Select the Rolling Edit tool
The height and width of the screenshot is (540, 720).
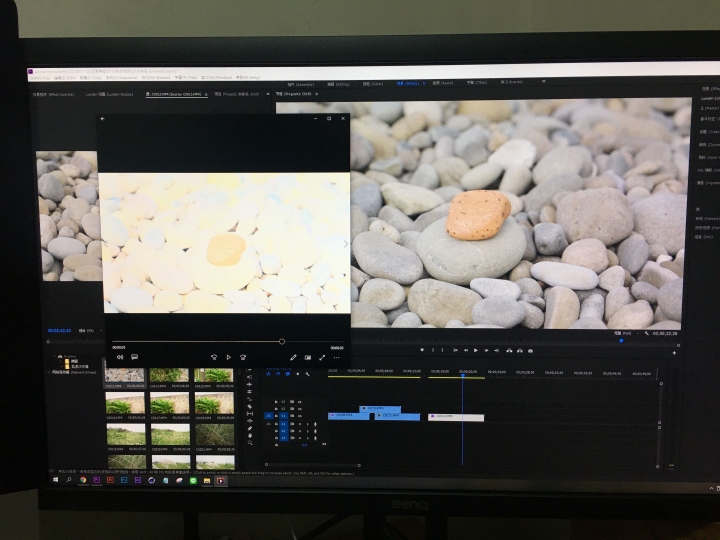pos(249,392)
